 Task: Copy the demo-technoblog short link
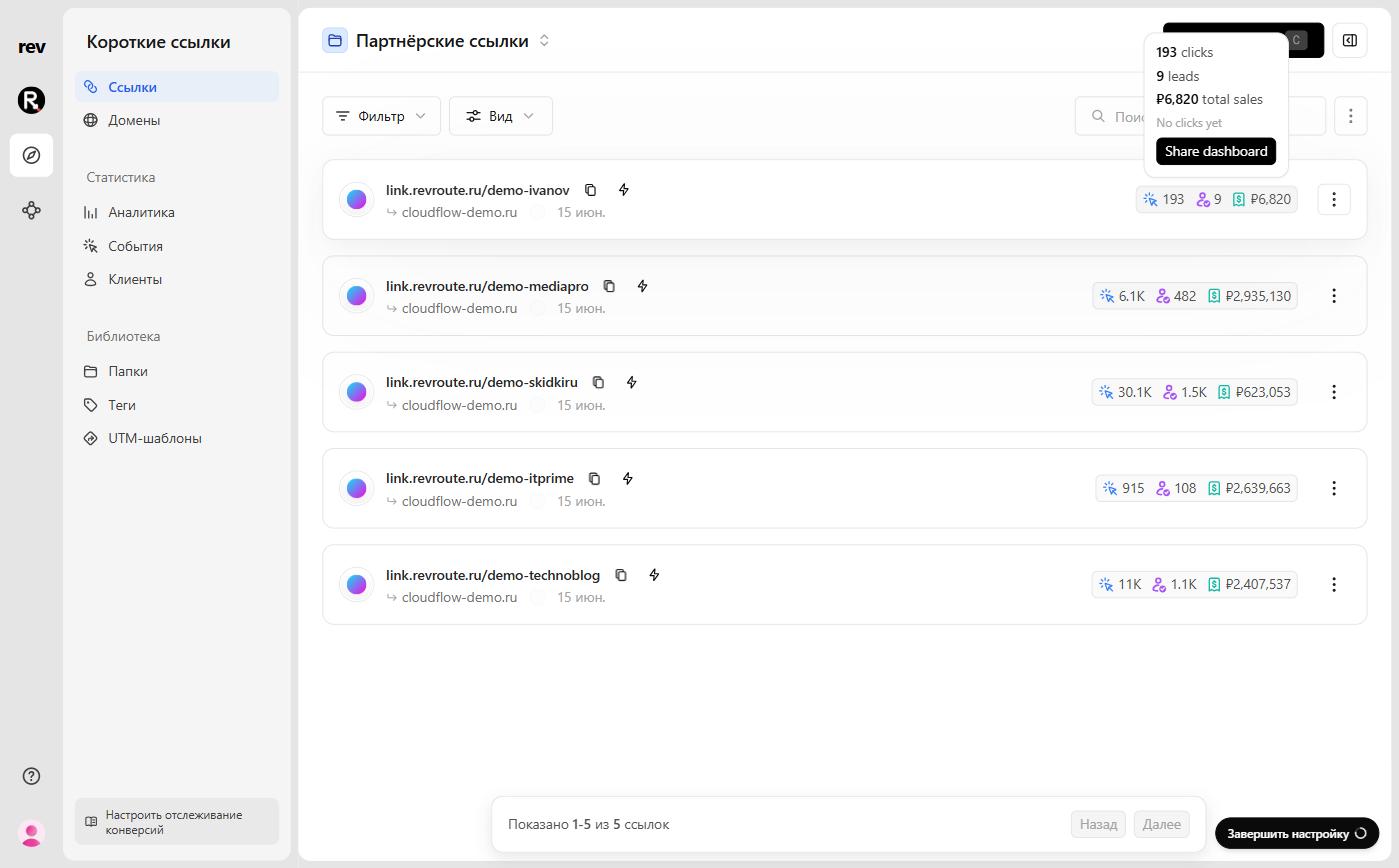pos(620,575)
